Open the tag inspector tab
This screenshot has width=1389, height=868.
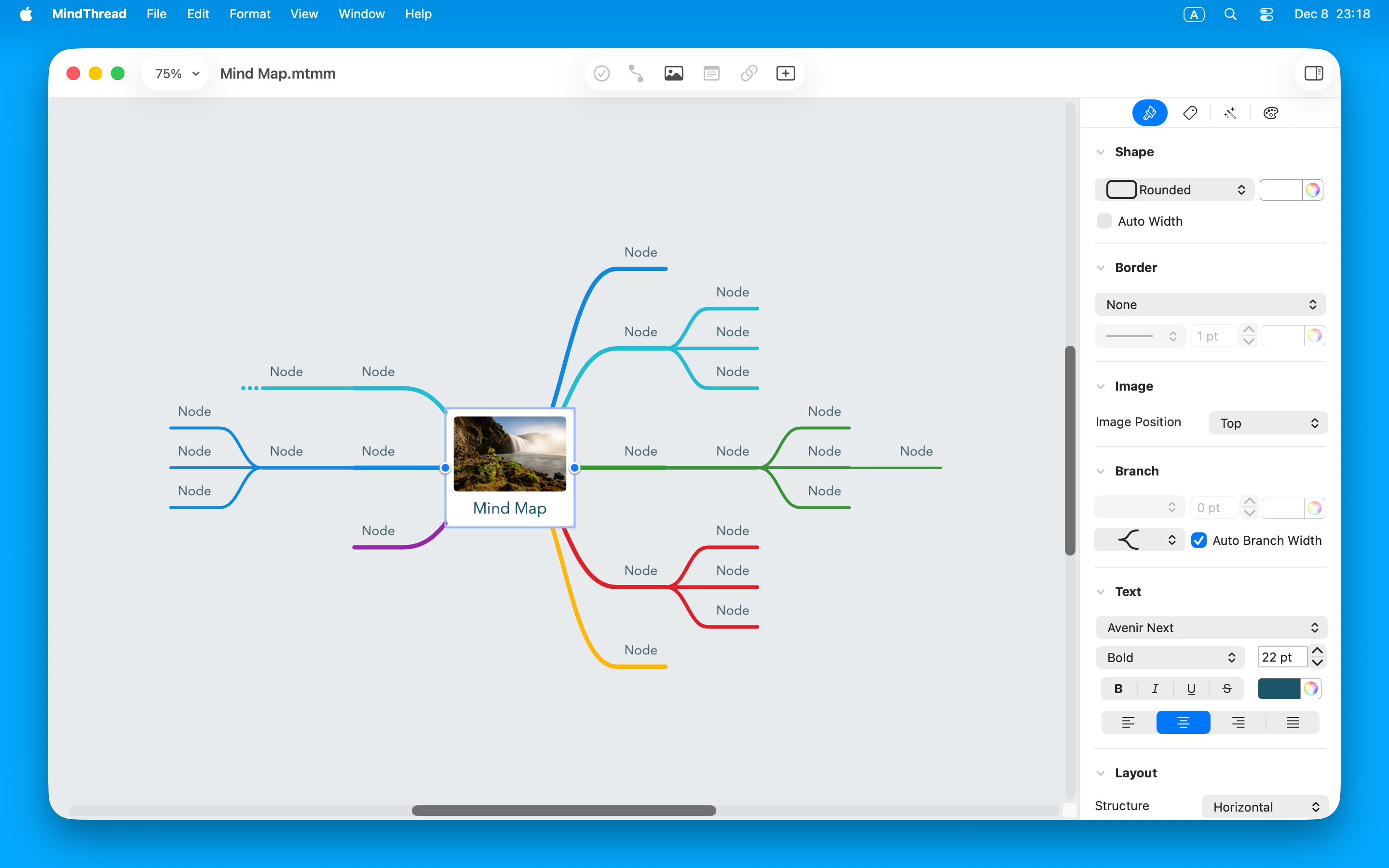pyautogui.click(x=1190, y=113)
